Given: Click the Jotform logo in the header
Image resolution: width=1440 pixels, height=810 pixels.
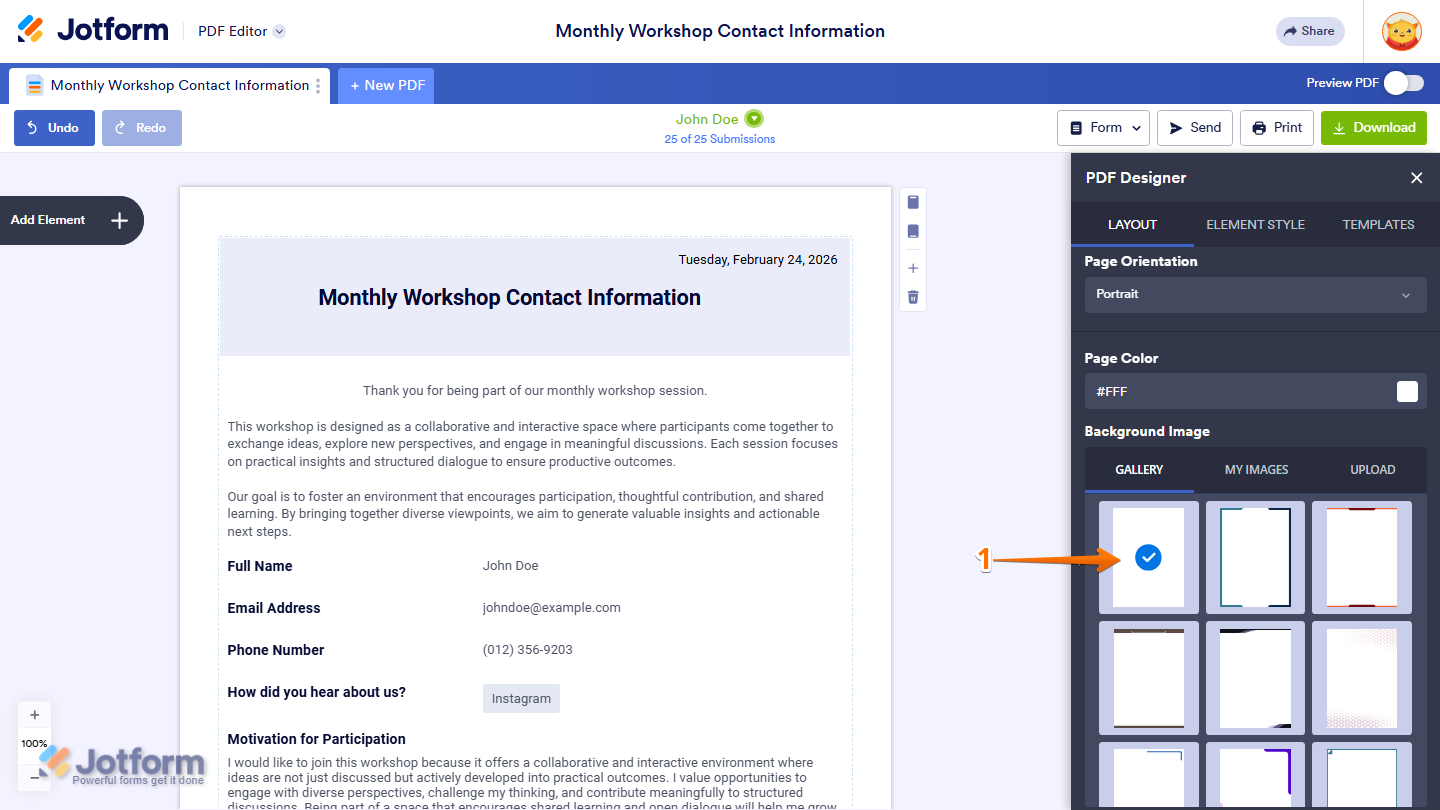Looking at the screenshot, I should coord(93,30).
